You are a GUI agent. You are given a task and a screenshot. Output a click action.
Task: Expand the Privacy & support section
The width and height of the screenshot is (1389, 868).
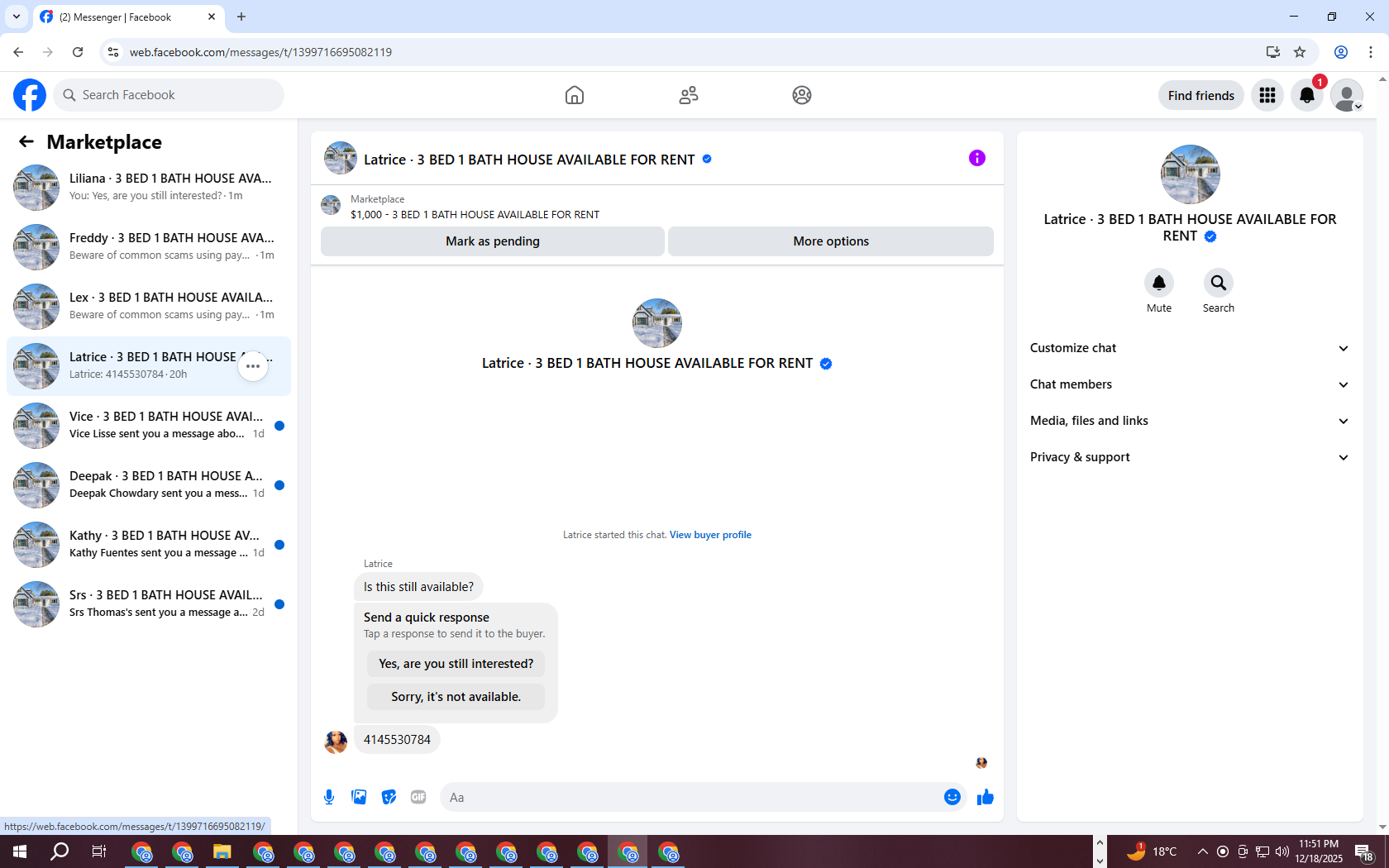pyautogui.click(x=1190, y=457)
